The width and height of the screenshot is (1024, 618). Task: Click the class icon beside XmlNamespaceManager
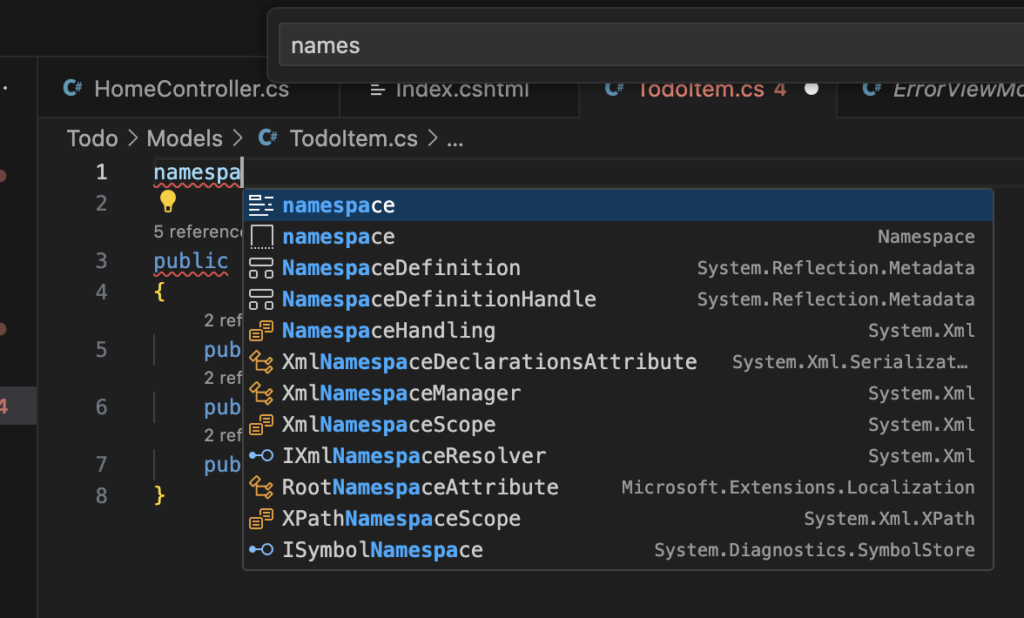262,393
